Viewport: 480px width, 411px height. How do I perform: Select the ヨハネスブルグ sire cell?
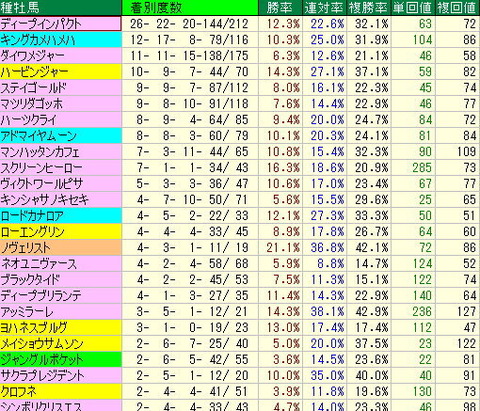click(61, 328)
